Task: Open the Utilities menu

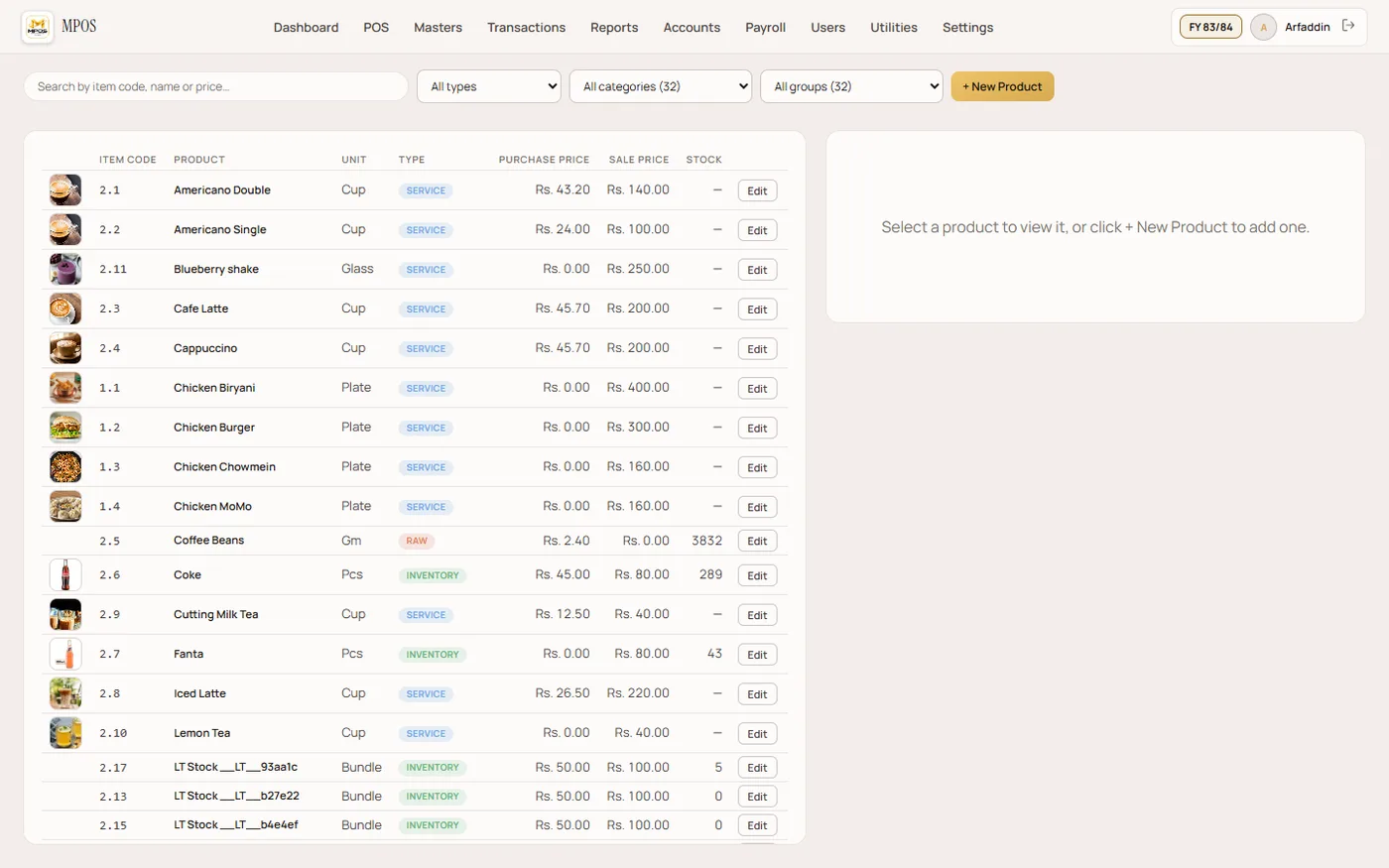Action: pyautogui.click(x=894, y=27)
